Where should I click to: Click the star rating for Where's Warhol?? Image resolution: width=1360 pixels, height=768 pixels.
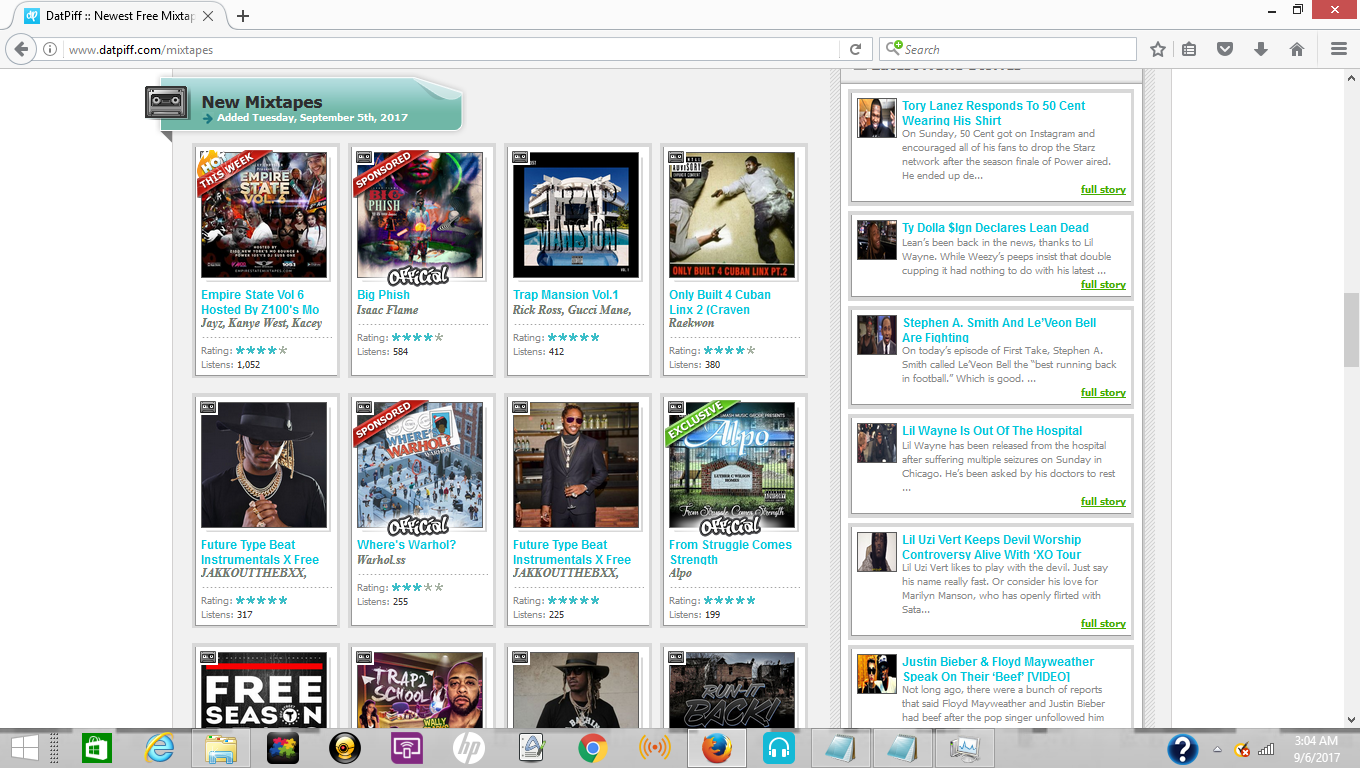[417, 587]
